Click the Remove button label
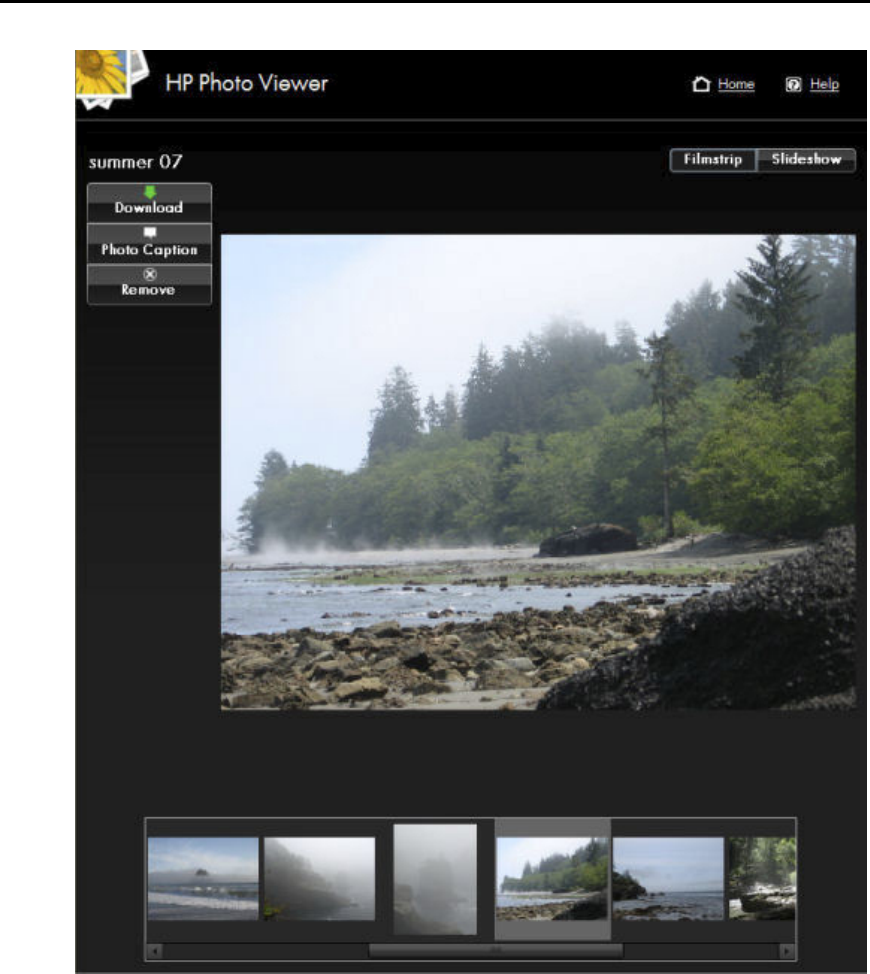This screenshot has height=974, width=870. (148, 289)
